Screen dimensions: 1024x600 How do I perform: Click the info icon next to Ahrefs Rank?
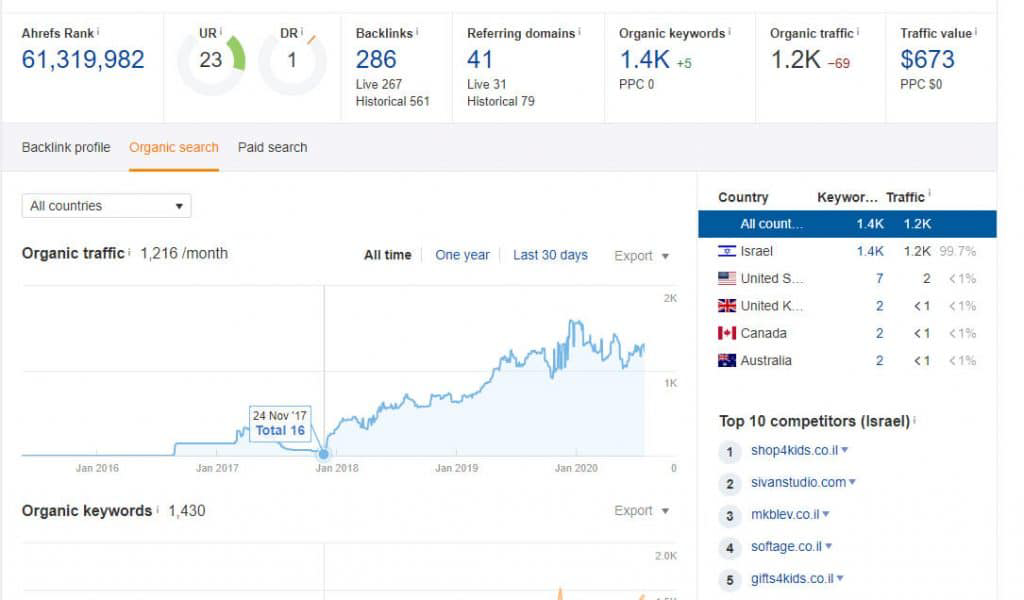(98, 30)
